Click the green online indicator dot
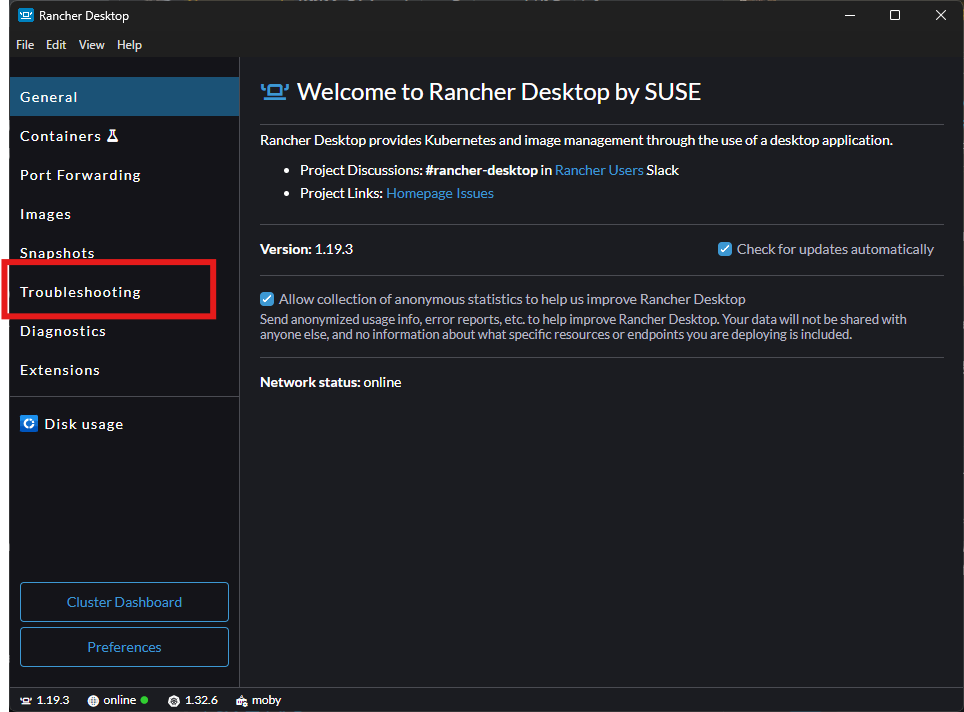The height and width of the screenshot is (712, 964). click(144, 700)
